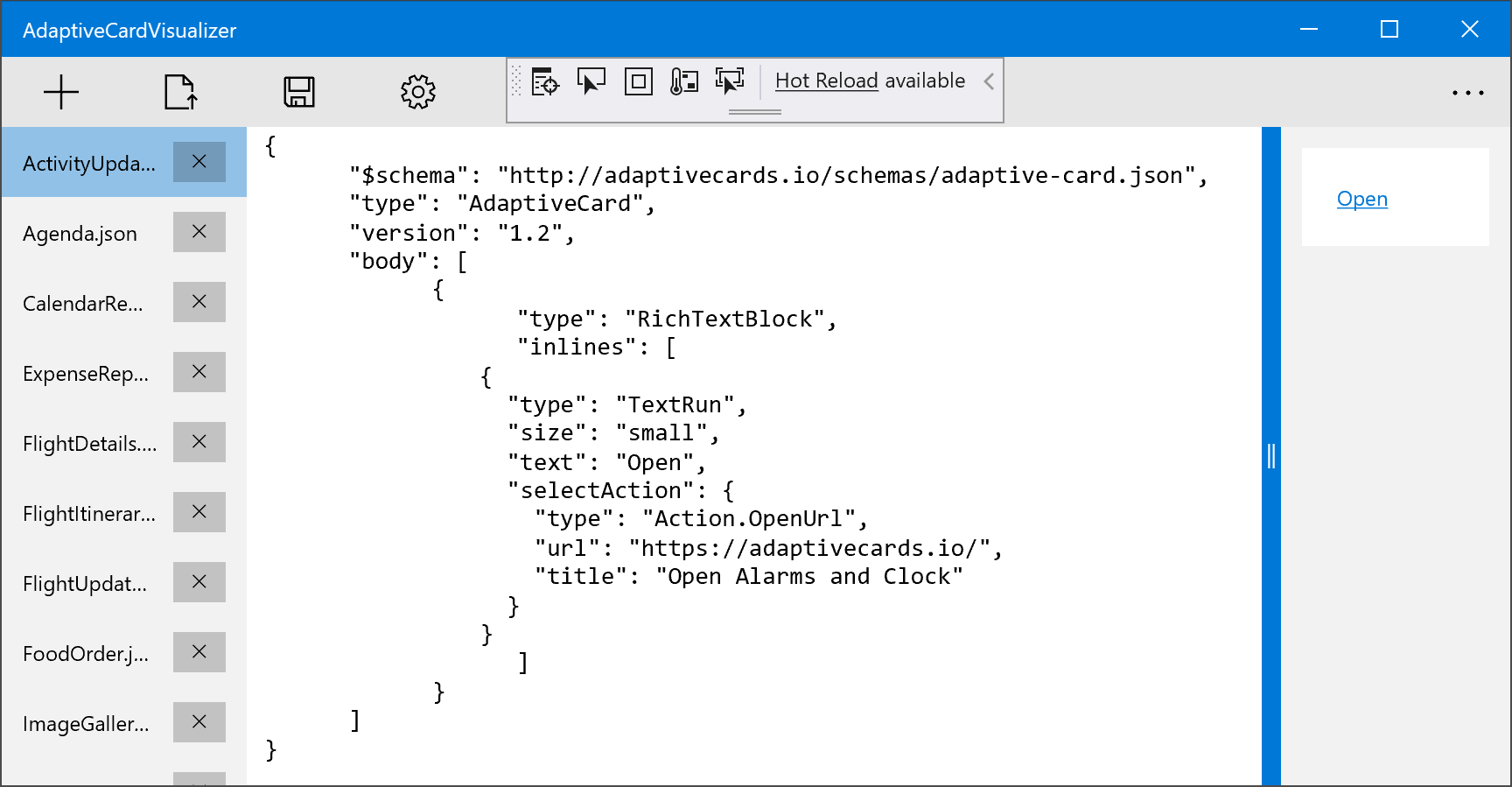Click the "type": "RichTextBlock" line
1512x787 pixels.
click(677, 320)
